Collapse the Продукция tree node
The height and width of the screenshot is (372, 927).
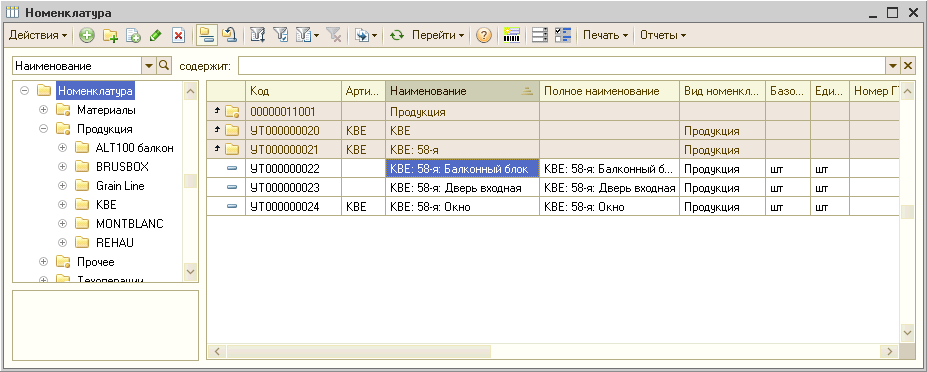tap(43, 129)
